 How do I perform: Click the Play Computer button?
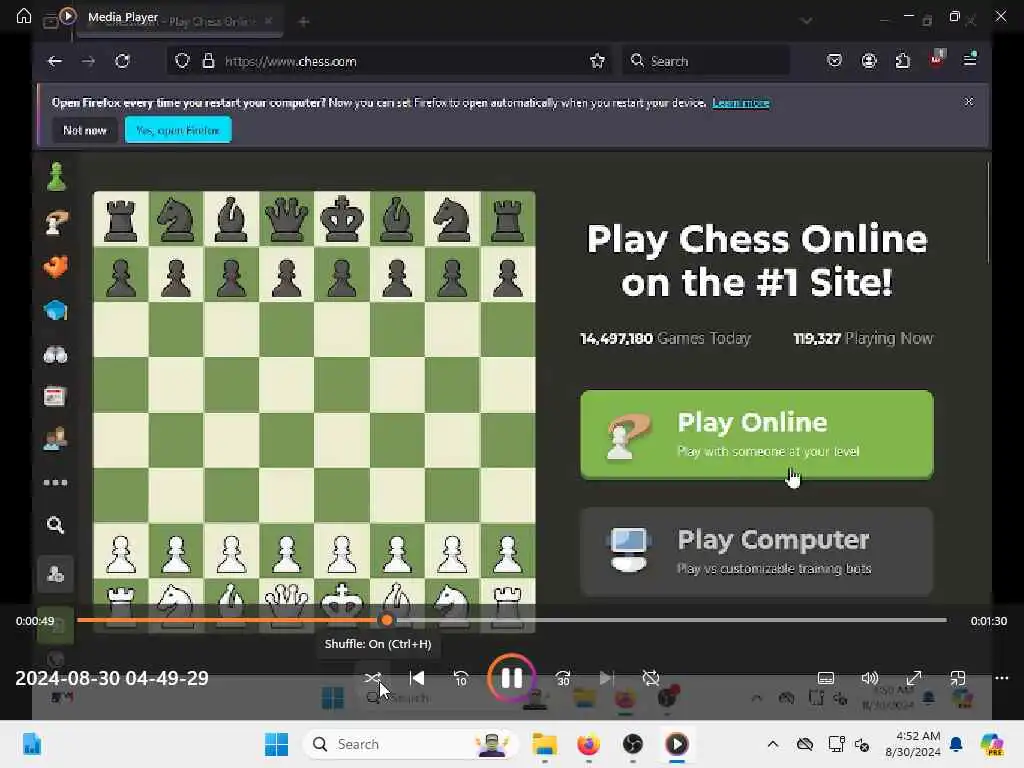tap(757, 552)
